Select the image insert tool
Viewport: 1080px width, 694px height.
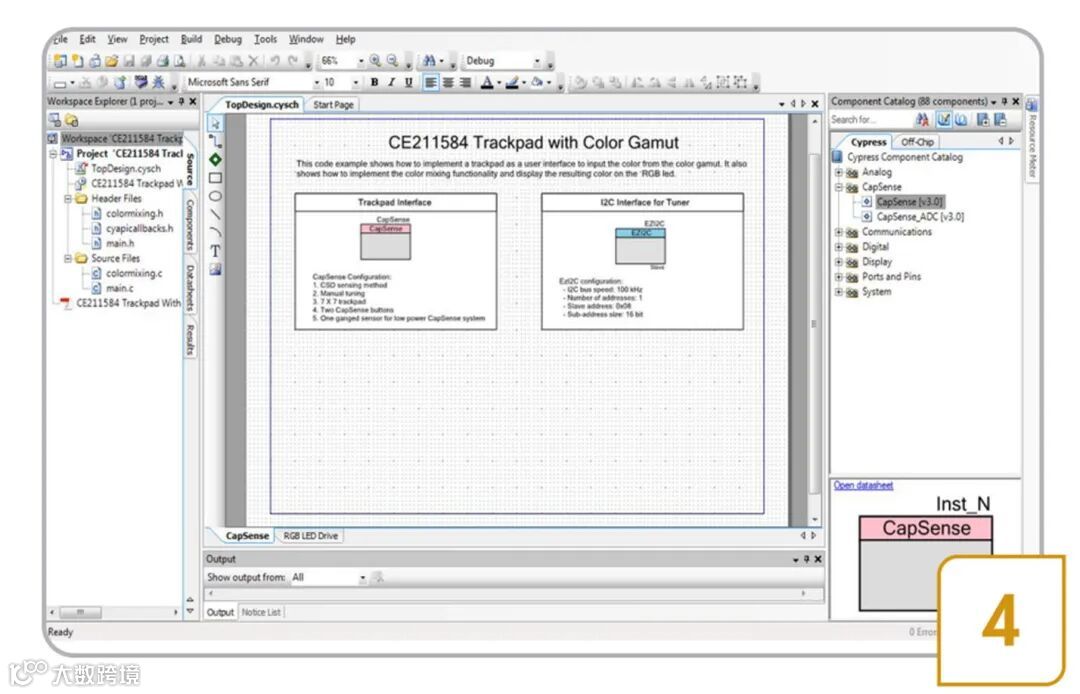[216, 269]
